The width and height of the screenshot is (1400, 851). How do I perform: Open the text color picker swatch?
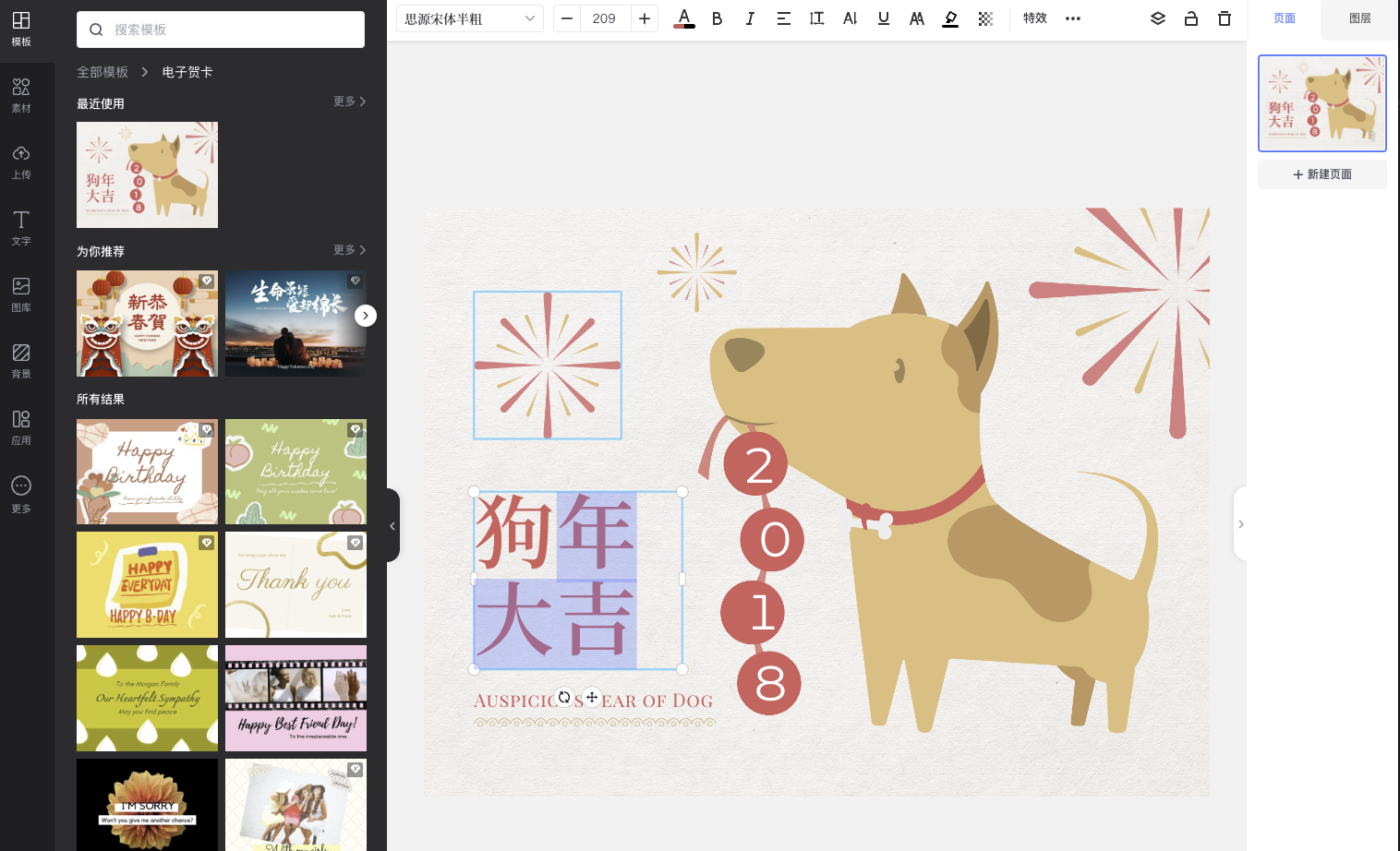683,18
